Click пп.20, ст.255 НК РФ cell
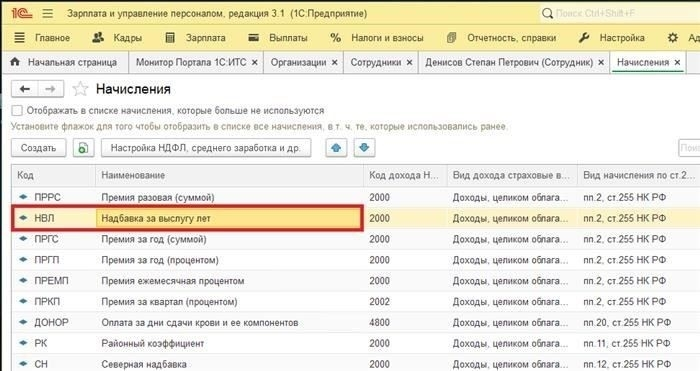The image size is (700, 371). click(627, 322)
